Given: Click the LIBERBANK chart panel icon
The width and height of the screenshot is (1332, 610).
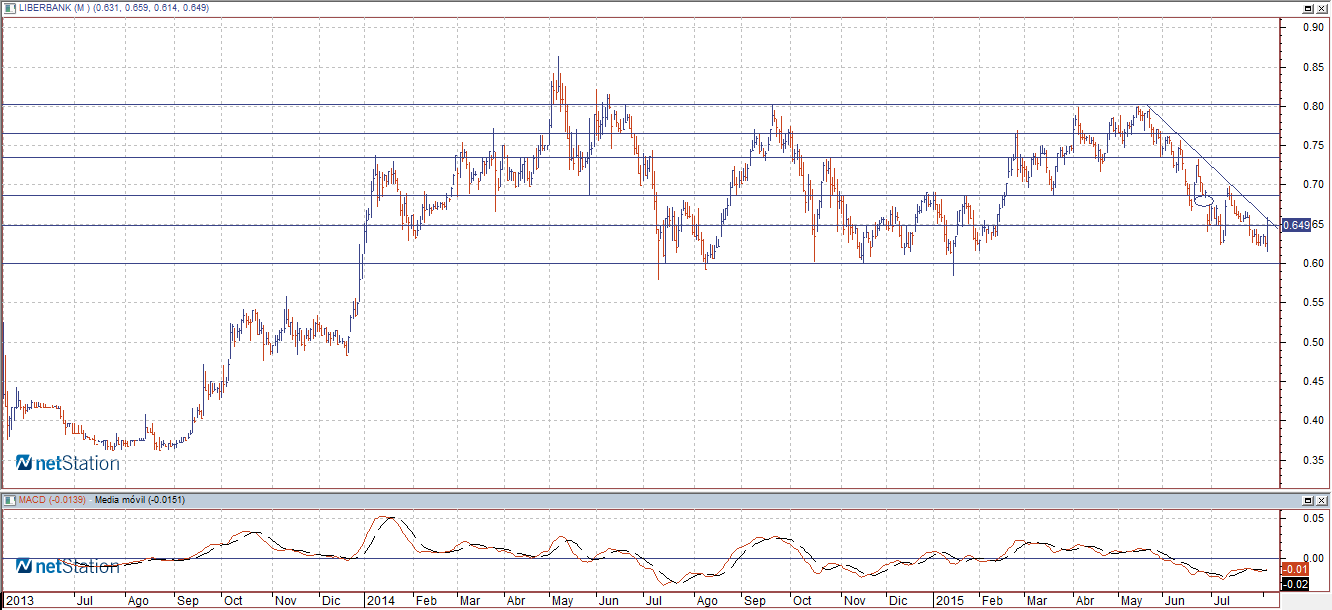Looking at the screenshot, I should [x=9, y=8].
